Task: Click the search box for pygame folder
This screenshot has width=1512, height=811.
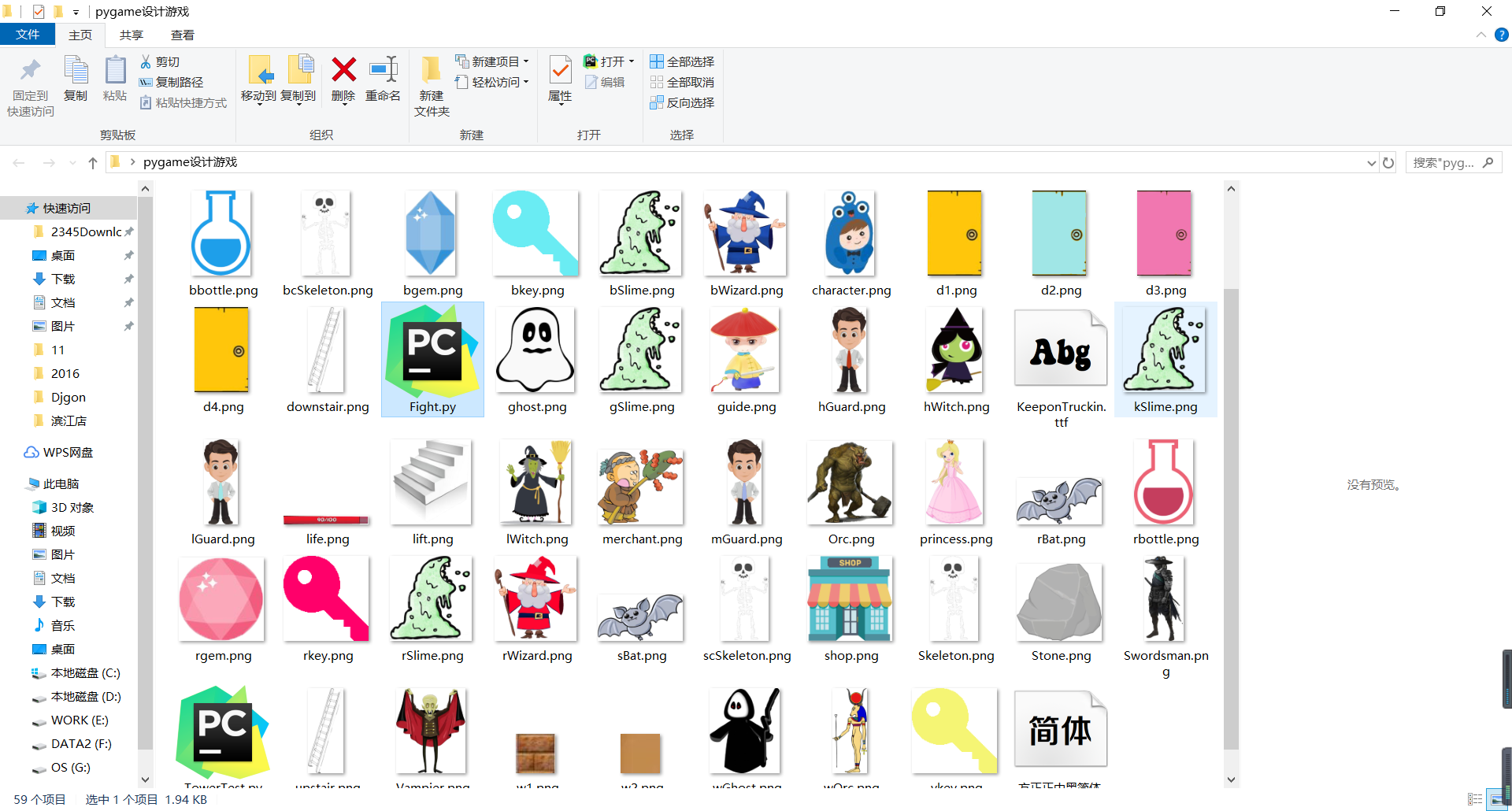Action: pos(1454,162)
